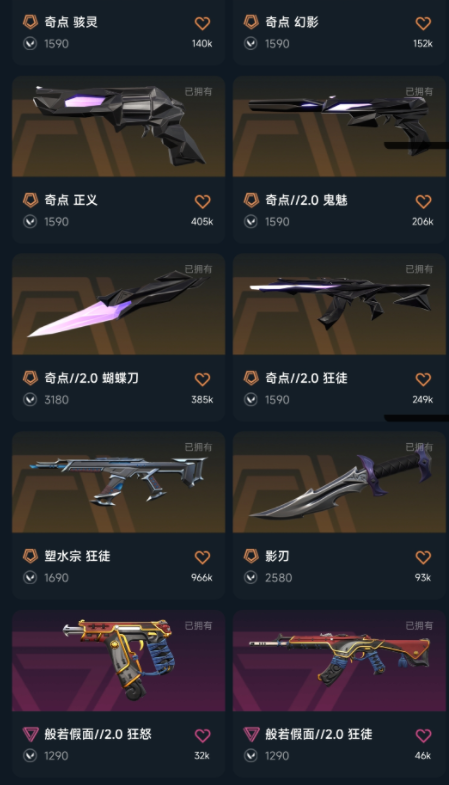This screenshot has height=785, width=449.
Task: Click pink tier badge of 般若假面//2.0 狂徒
Action: [x=251, y=734]
